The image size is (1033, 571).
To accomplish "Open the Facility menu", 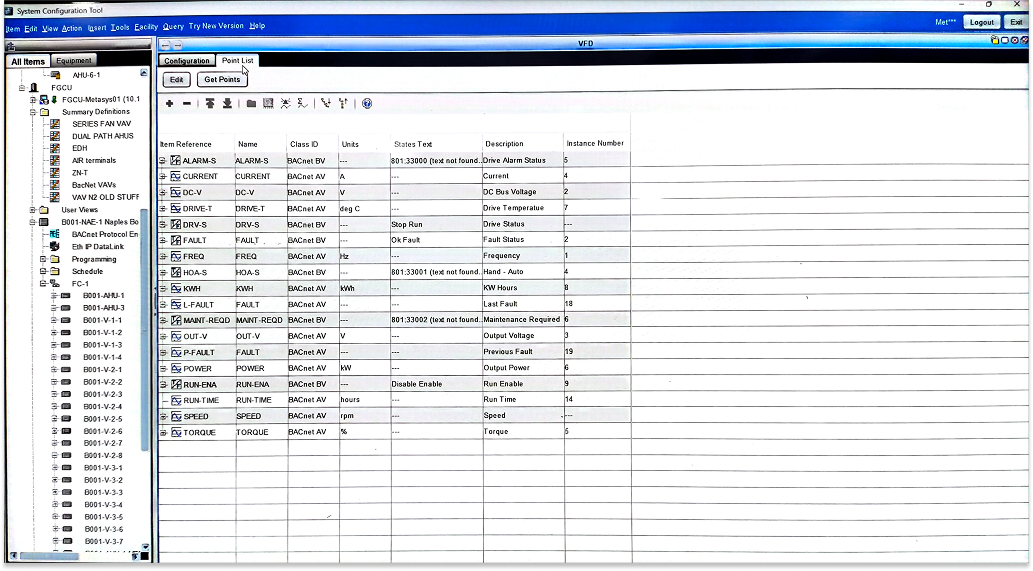I will [146, 27].
